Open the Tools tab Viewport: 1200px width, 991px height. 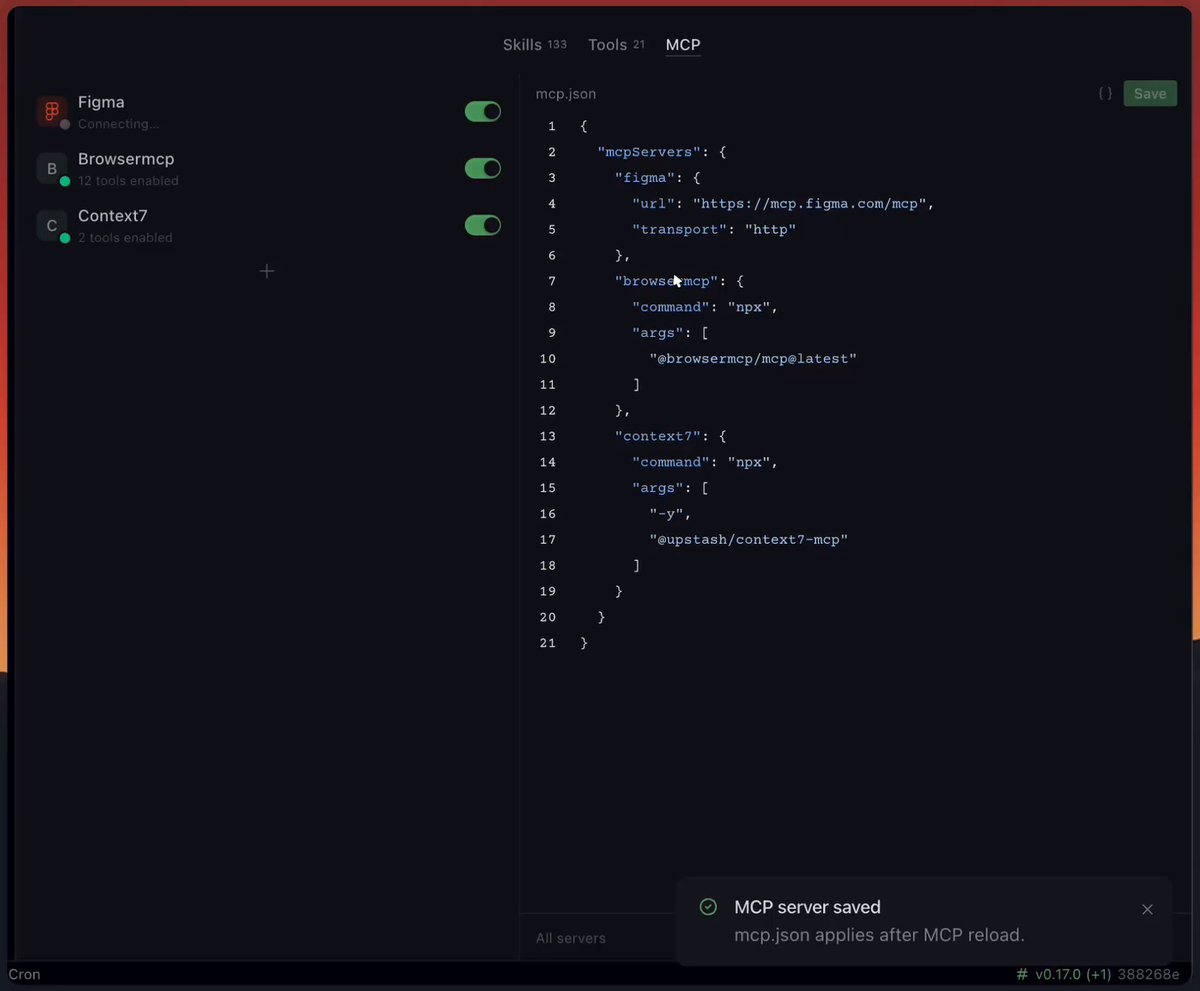tap(616, 45)
